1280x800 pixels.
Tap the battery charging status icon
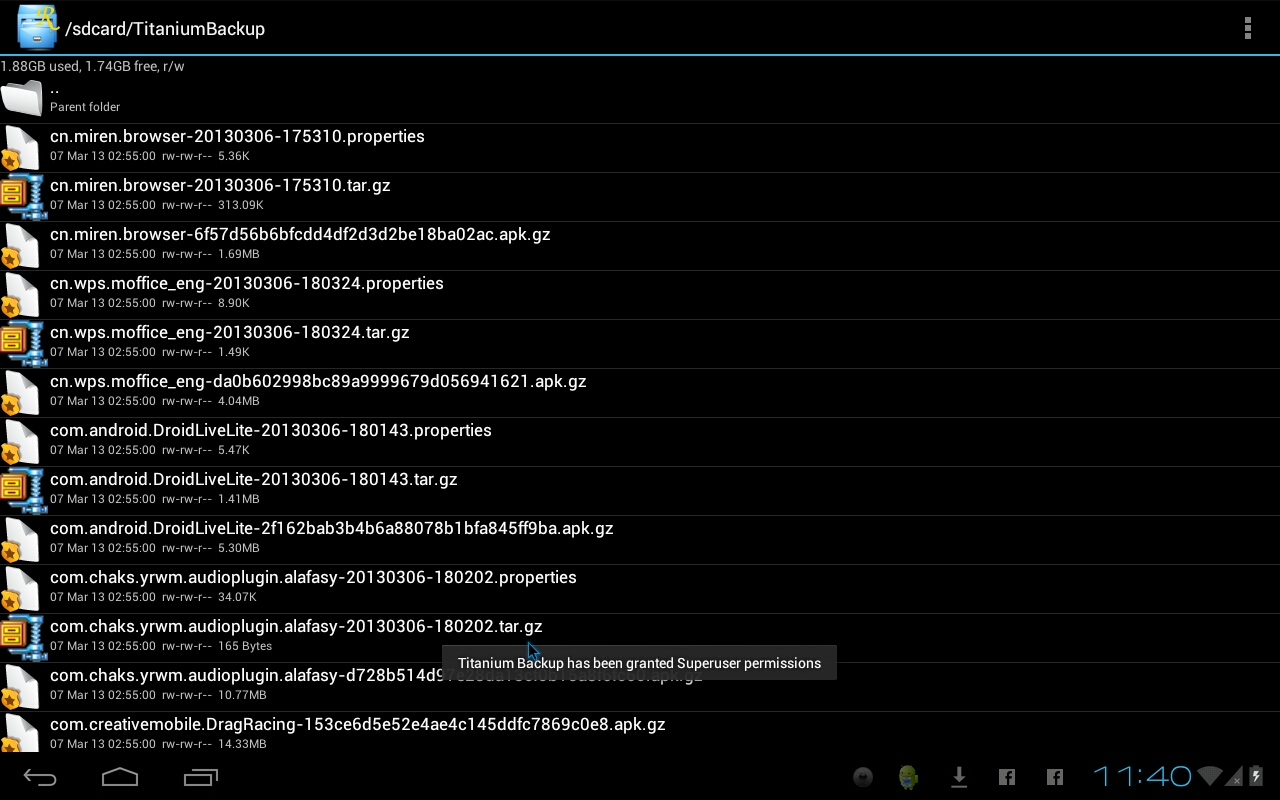pos(1256,776)
